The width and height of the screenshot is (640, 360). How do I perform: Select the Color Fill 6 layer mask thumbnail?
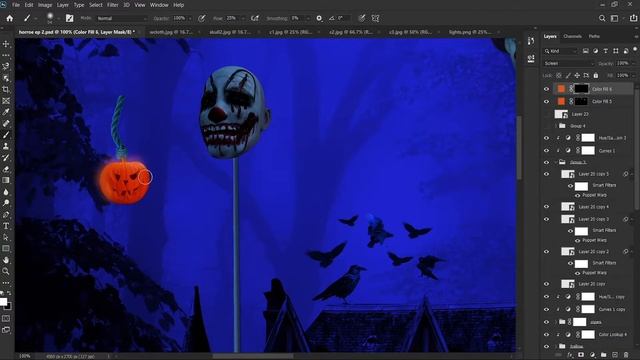point(581,89)
